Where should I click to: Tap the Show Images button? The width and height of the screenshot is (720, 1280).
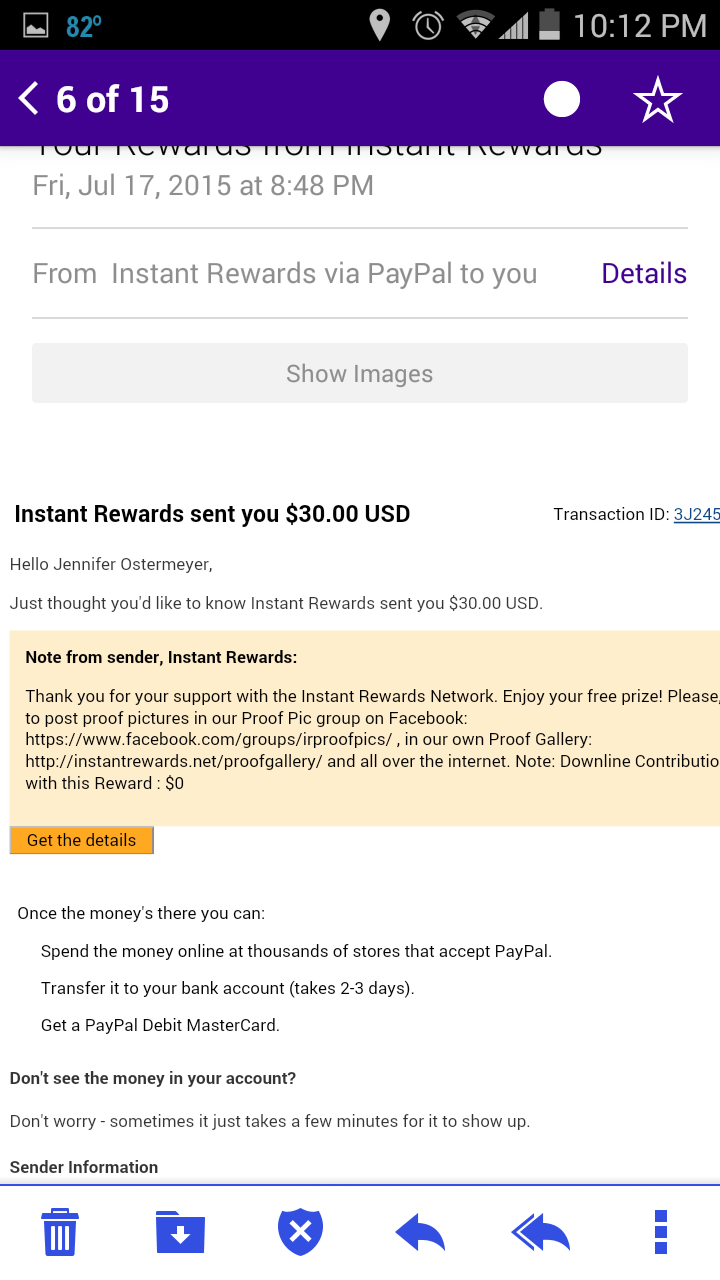[360, 373]
